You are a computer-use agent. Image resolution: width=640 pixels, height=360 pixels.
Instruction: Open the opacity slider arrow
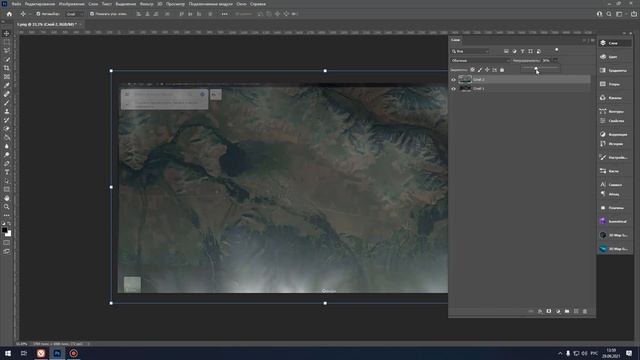click(555, 60)
